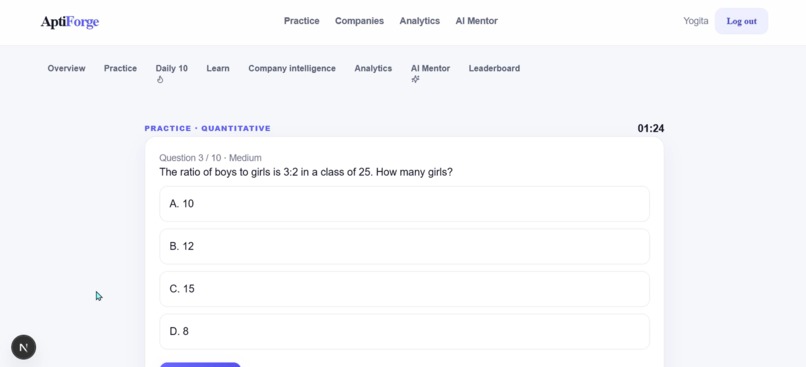This screenshot has height=367, width=806.
Task: Select answer option B. 12
Action: click(405, 247)
